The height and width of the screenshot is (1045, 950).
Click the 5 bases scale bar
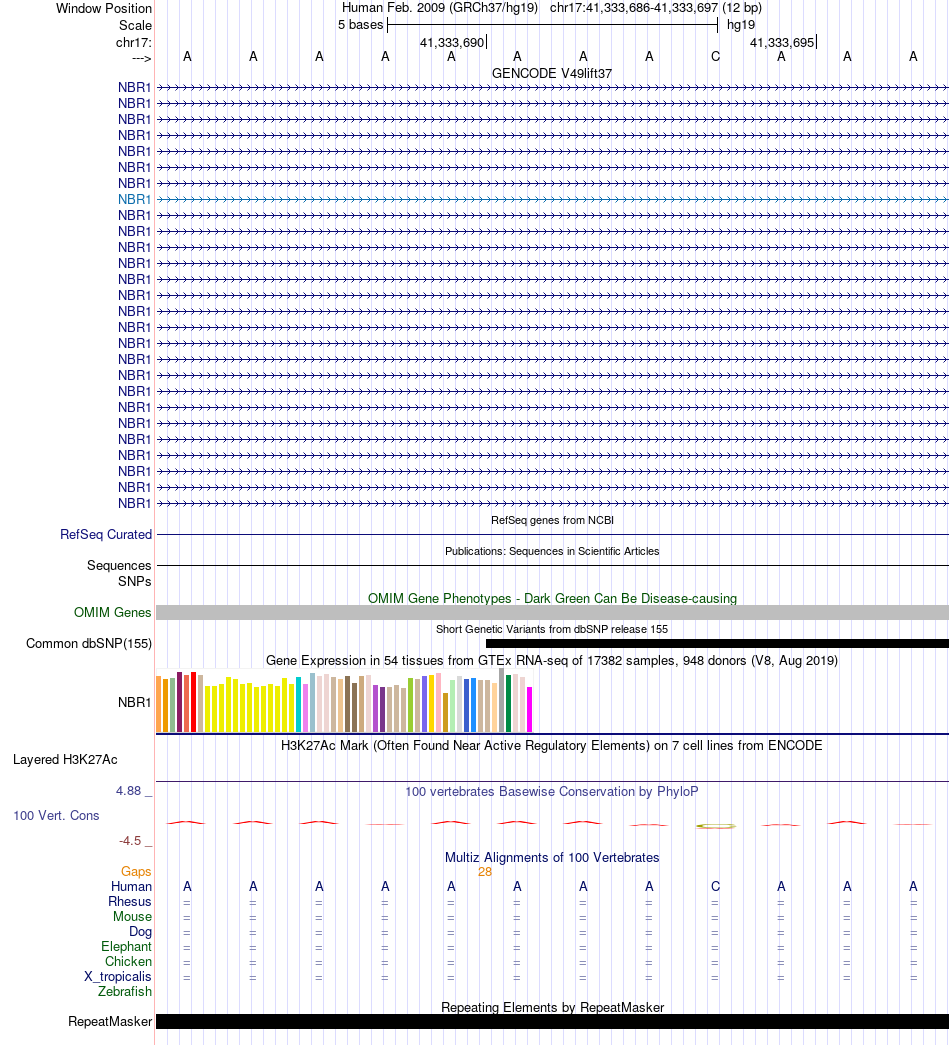[552, 25]
